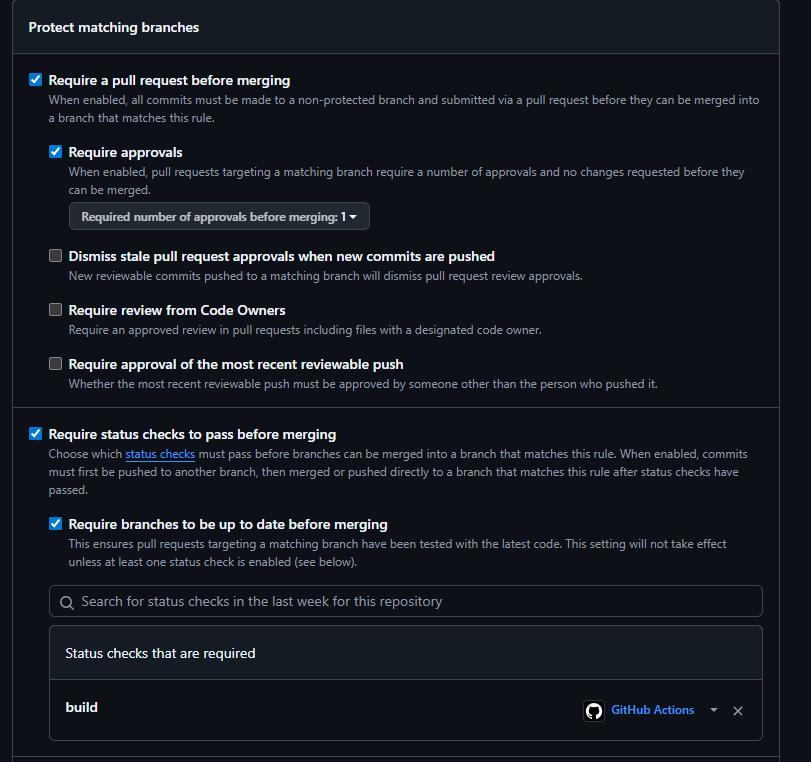The image size is (811, 762).
Task: Click the GitHub Octocat logo icon
Action: (x=594, y=711)
